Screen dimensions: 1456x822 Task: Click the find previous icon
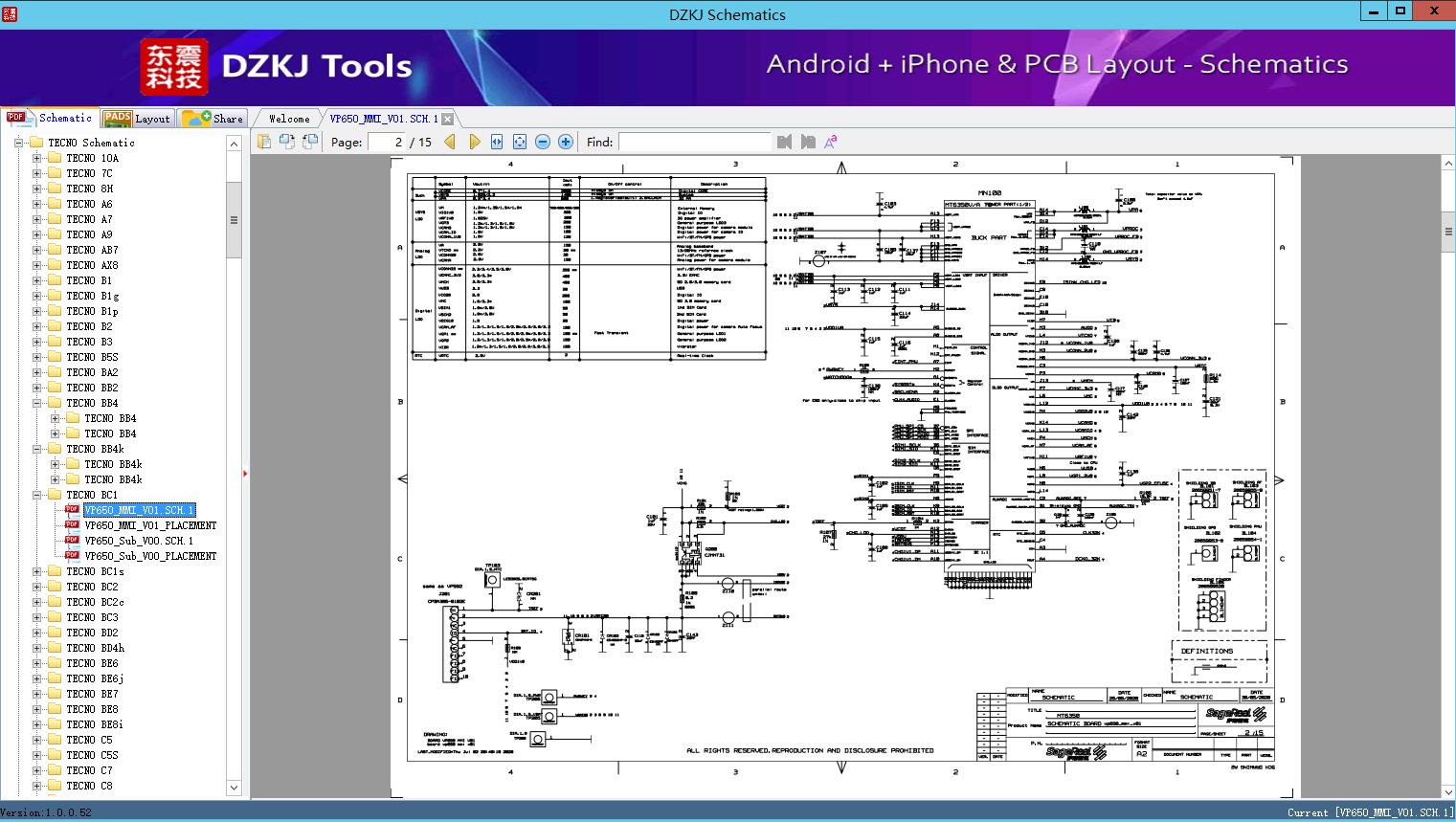tap(785, 142)
